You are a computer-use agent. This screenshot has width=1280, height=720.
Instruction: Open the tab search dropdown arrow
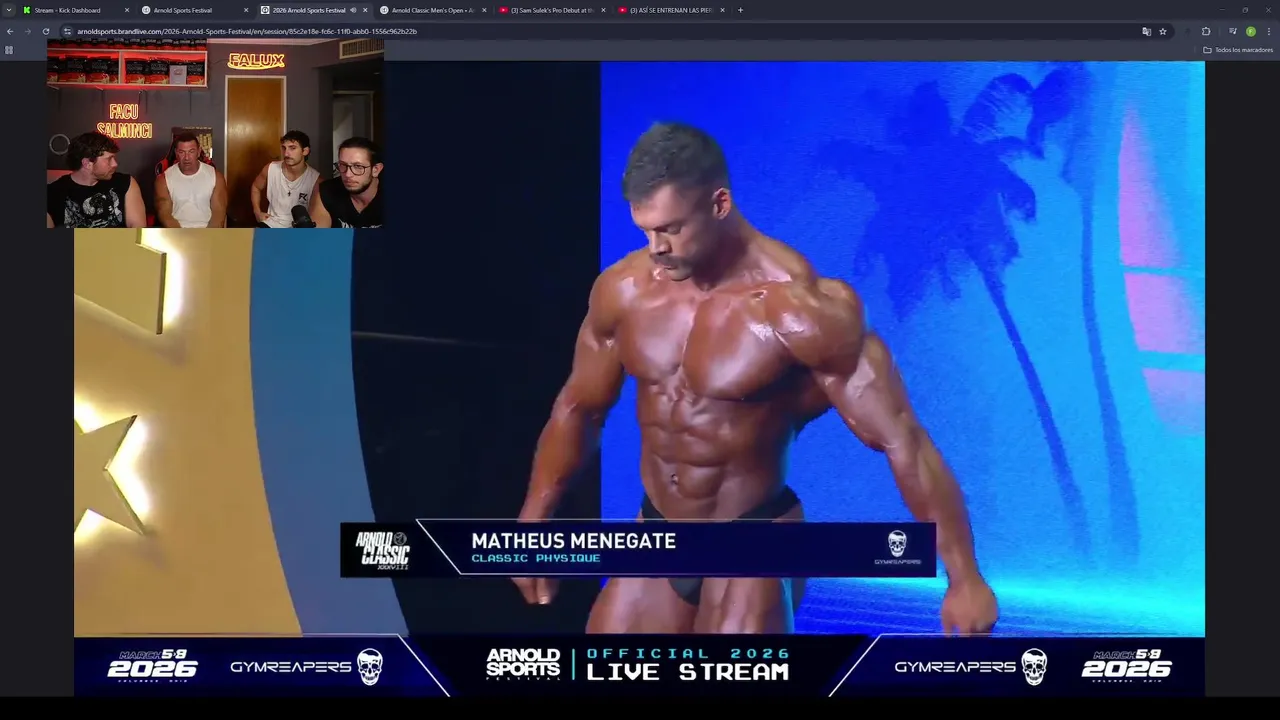10,10
